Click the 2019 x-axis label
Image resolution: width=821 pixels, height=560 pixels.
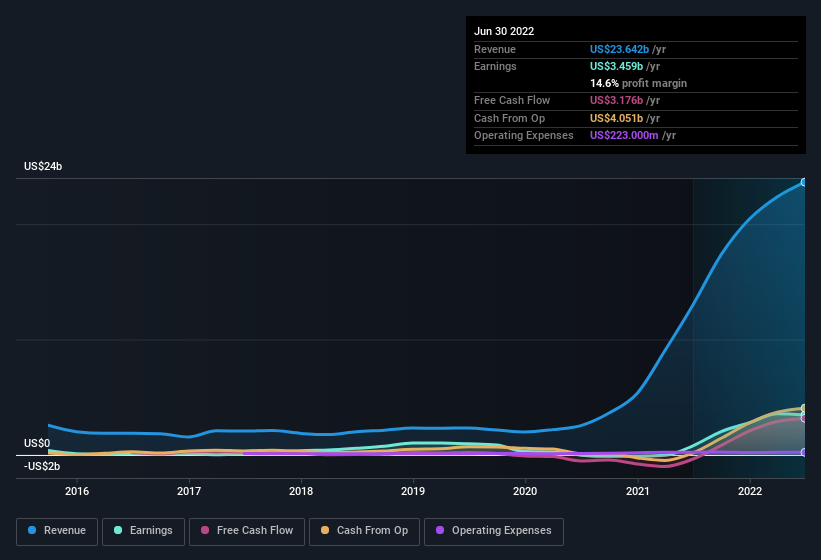[x=413, y=491]
